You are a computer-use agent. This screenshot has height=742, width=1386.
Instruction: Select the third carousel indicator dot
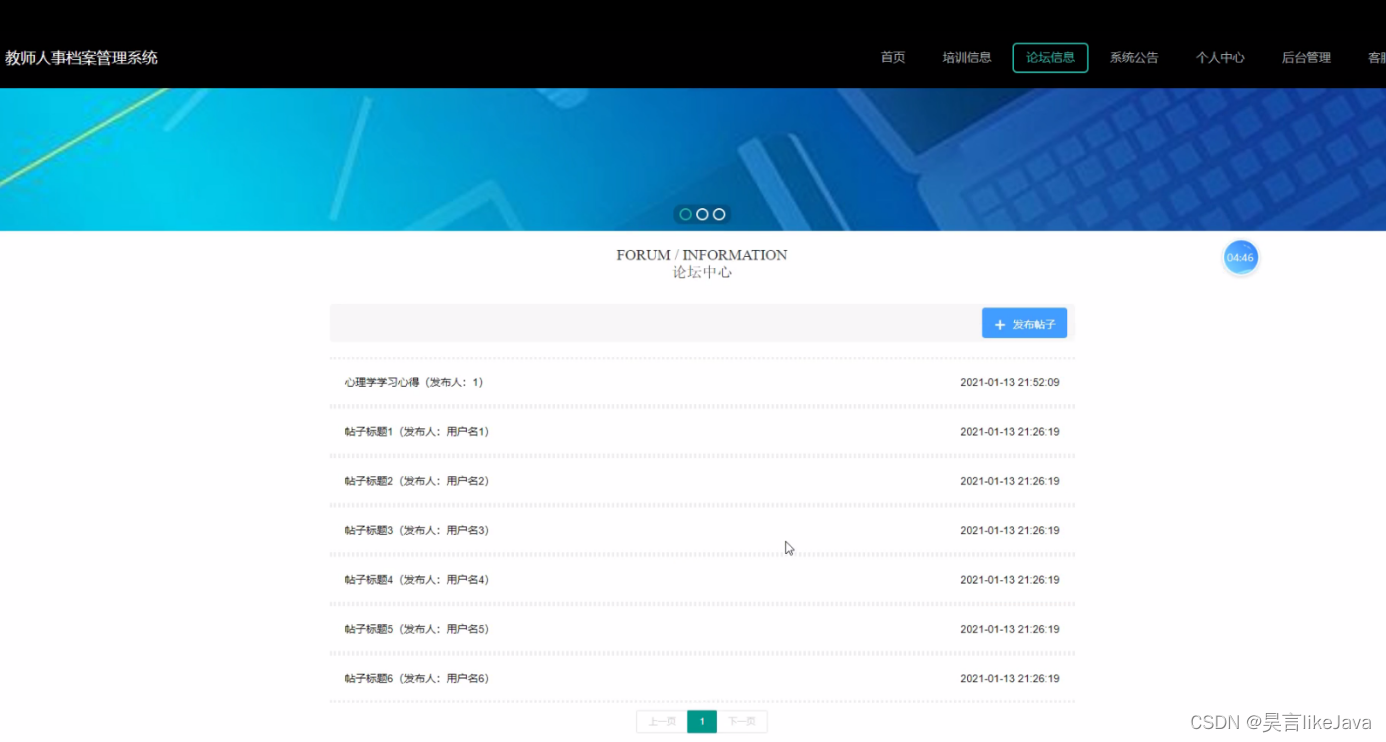(719, 214)
